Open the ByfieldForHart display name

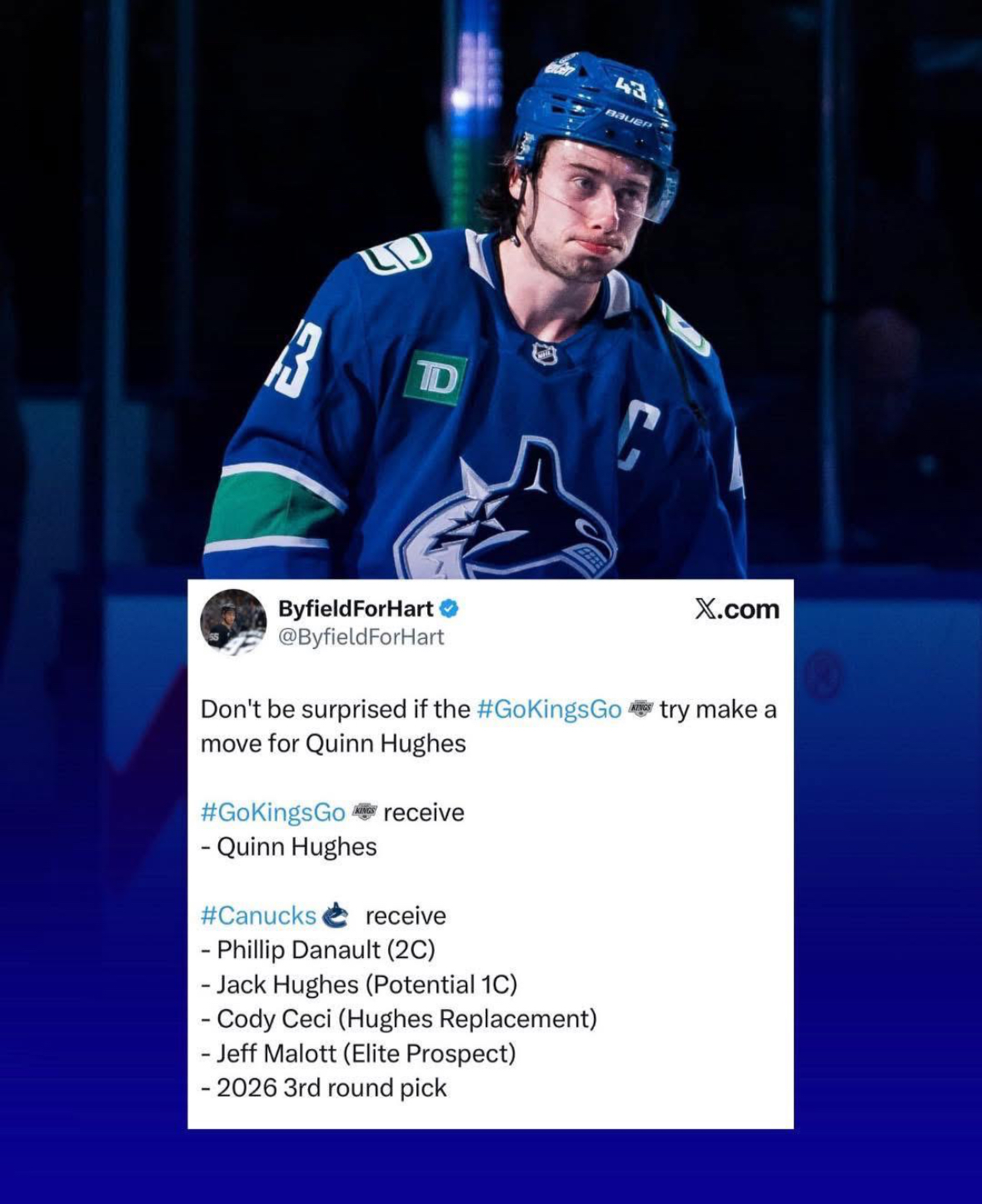click(356, 609)
